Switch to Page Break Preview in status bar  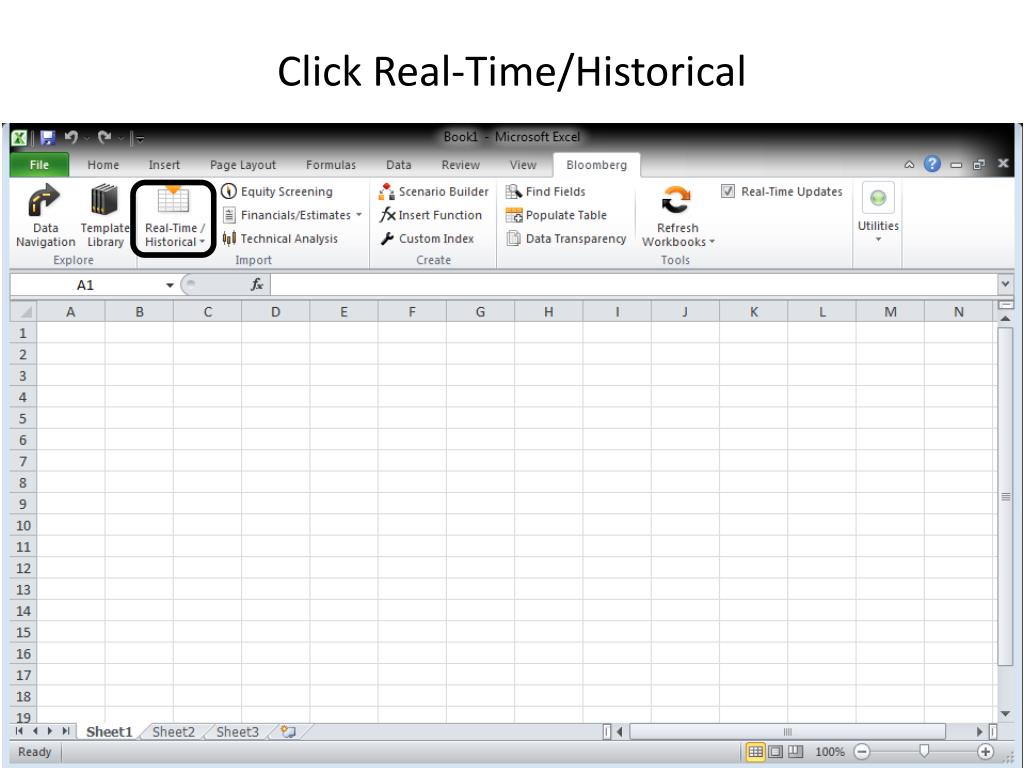click(795, 752)
